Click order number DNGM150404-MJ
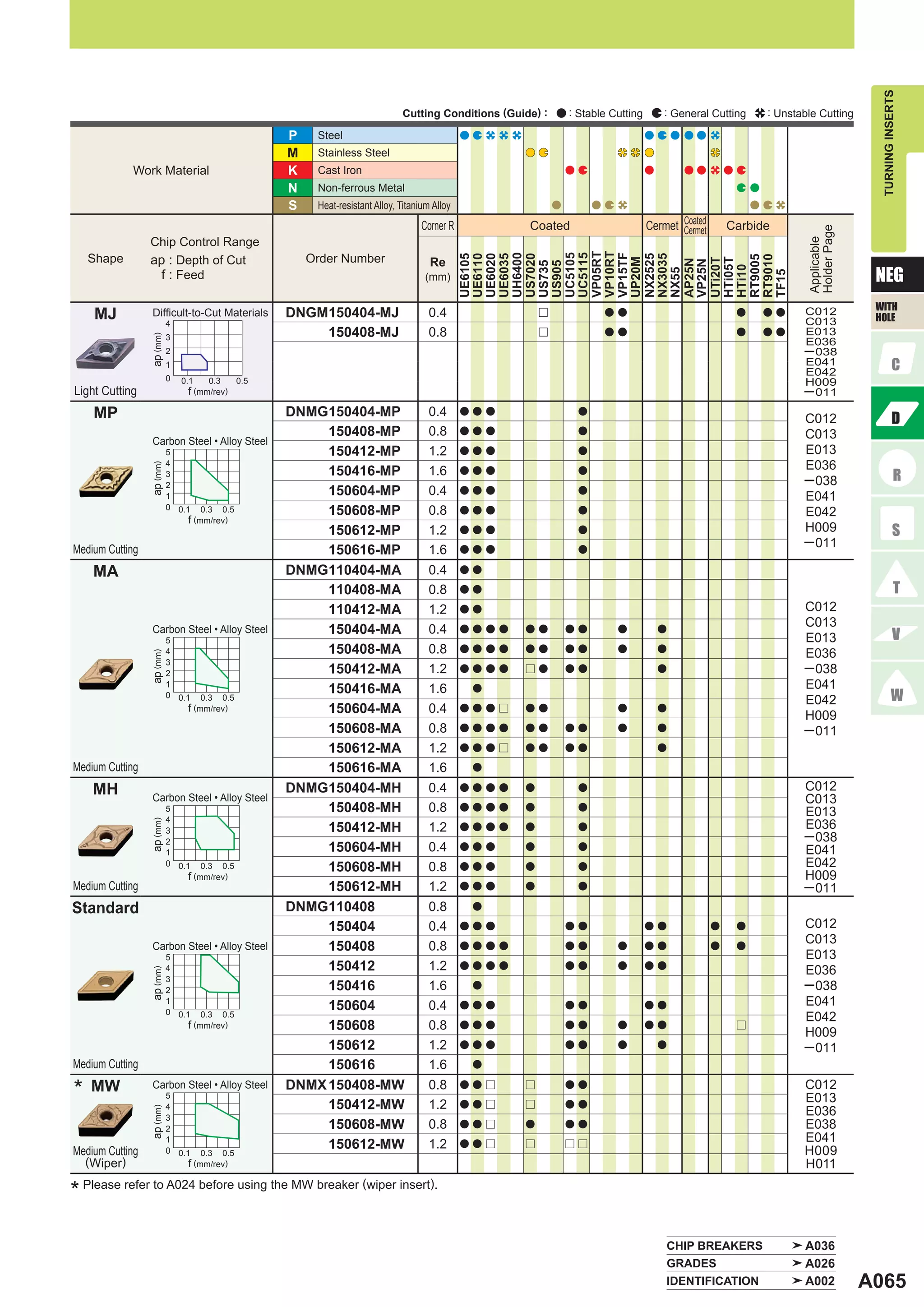 (x=342, y=313)
